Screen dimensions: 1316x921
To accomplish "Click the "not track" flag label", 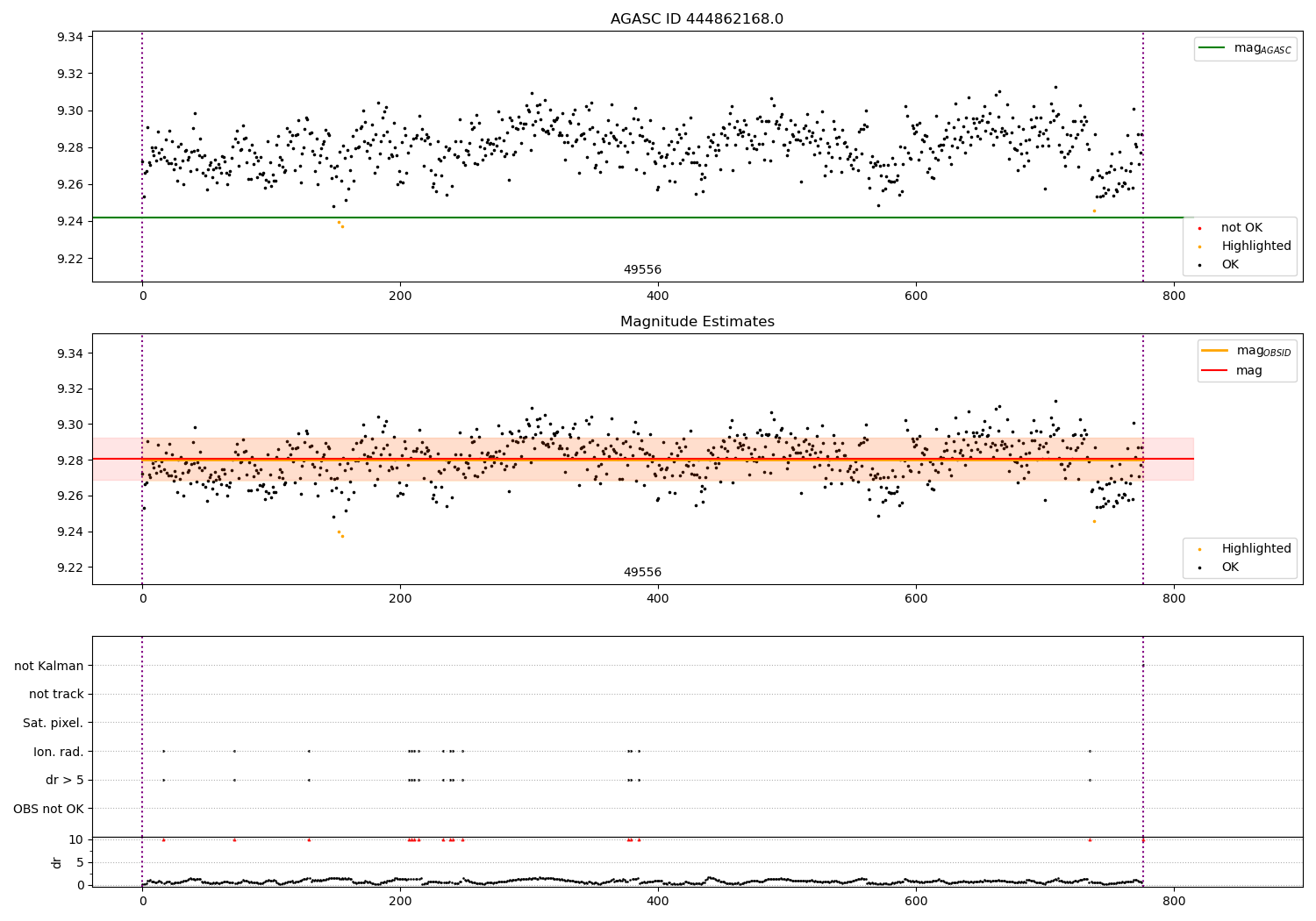I will pos(56,695).
